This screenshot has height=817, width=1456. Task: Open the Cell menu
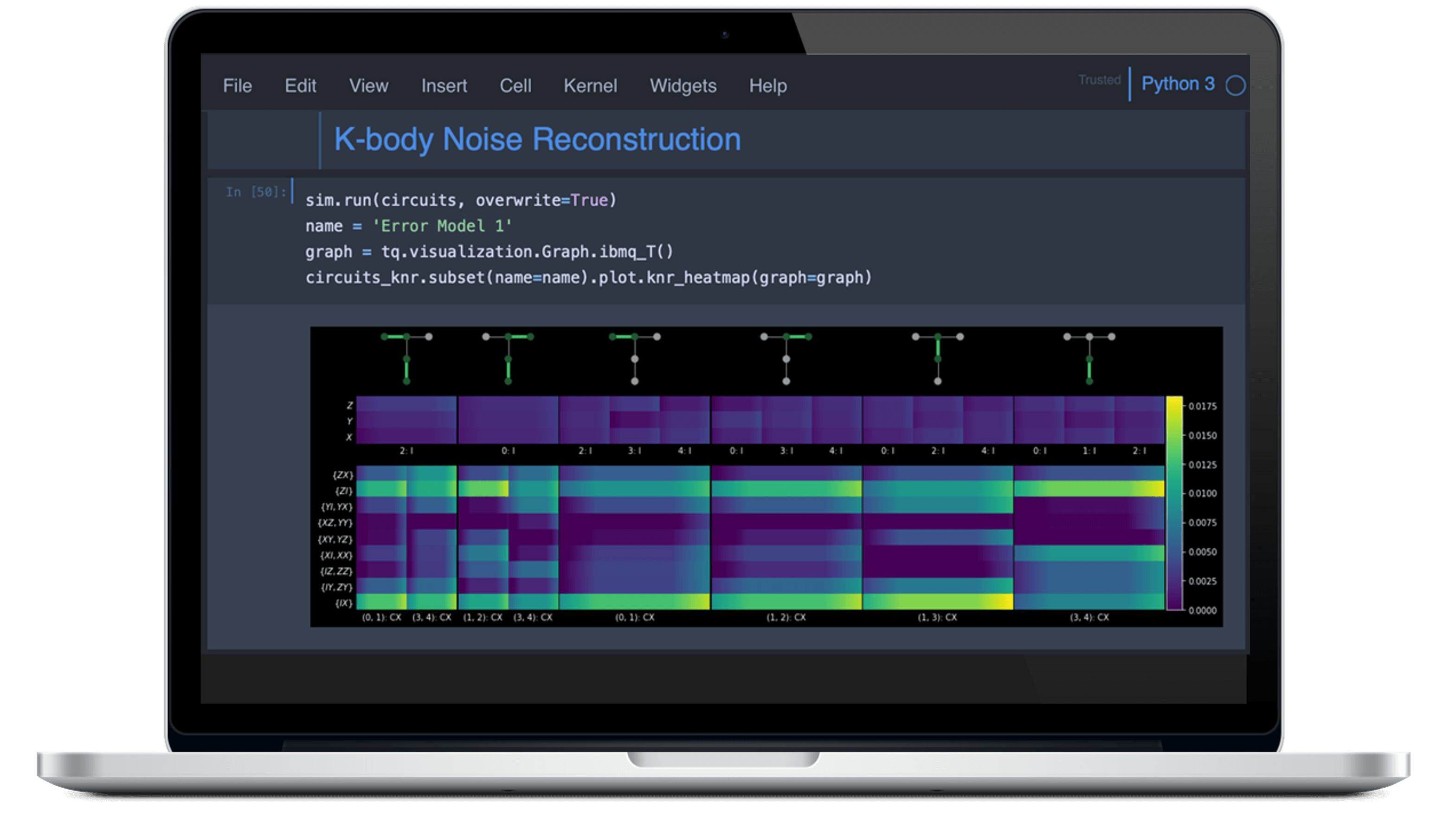coord(515,86)
